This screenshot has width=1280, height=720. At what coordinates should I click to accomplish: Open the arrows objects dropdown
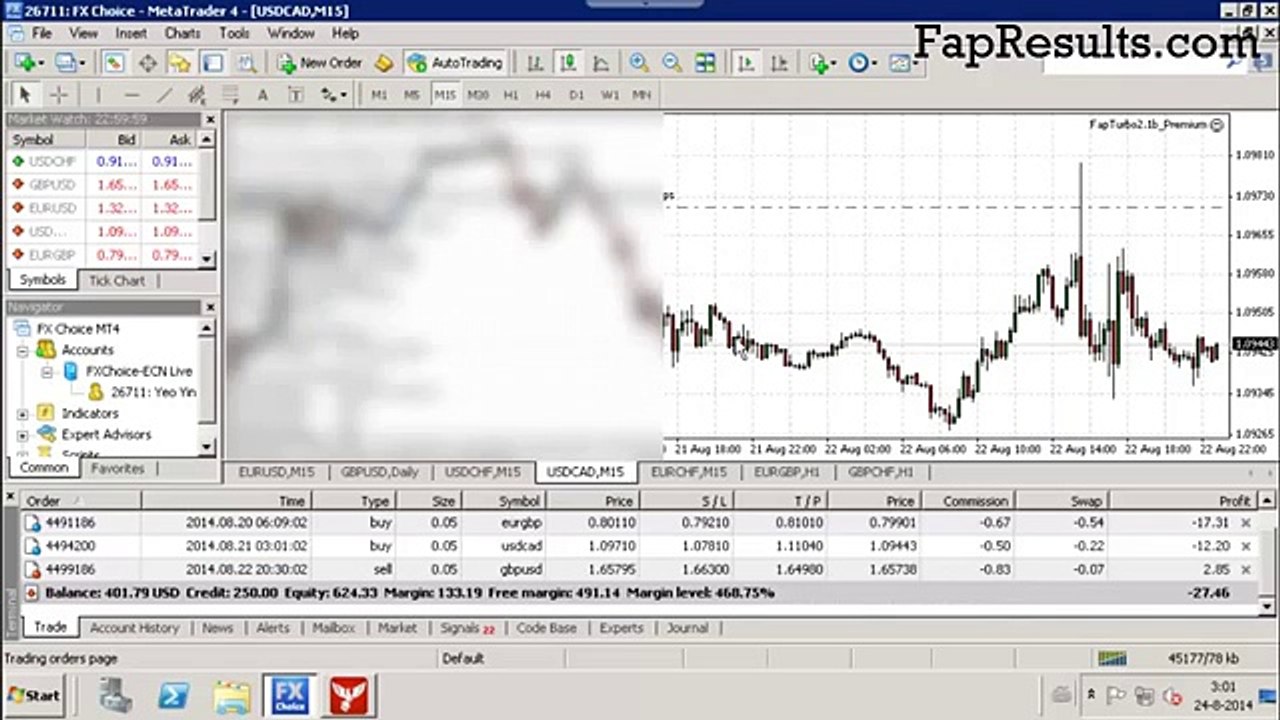[x=334, y=95]
